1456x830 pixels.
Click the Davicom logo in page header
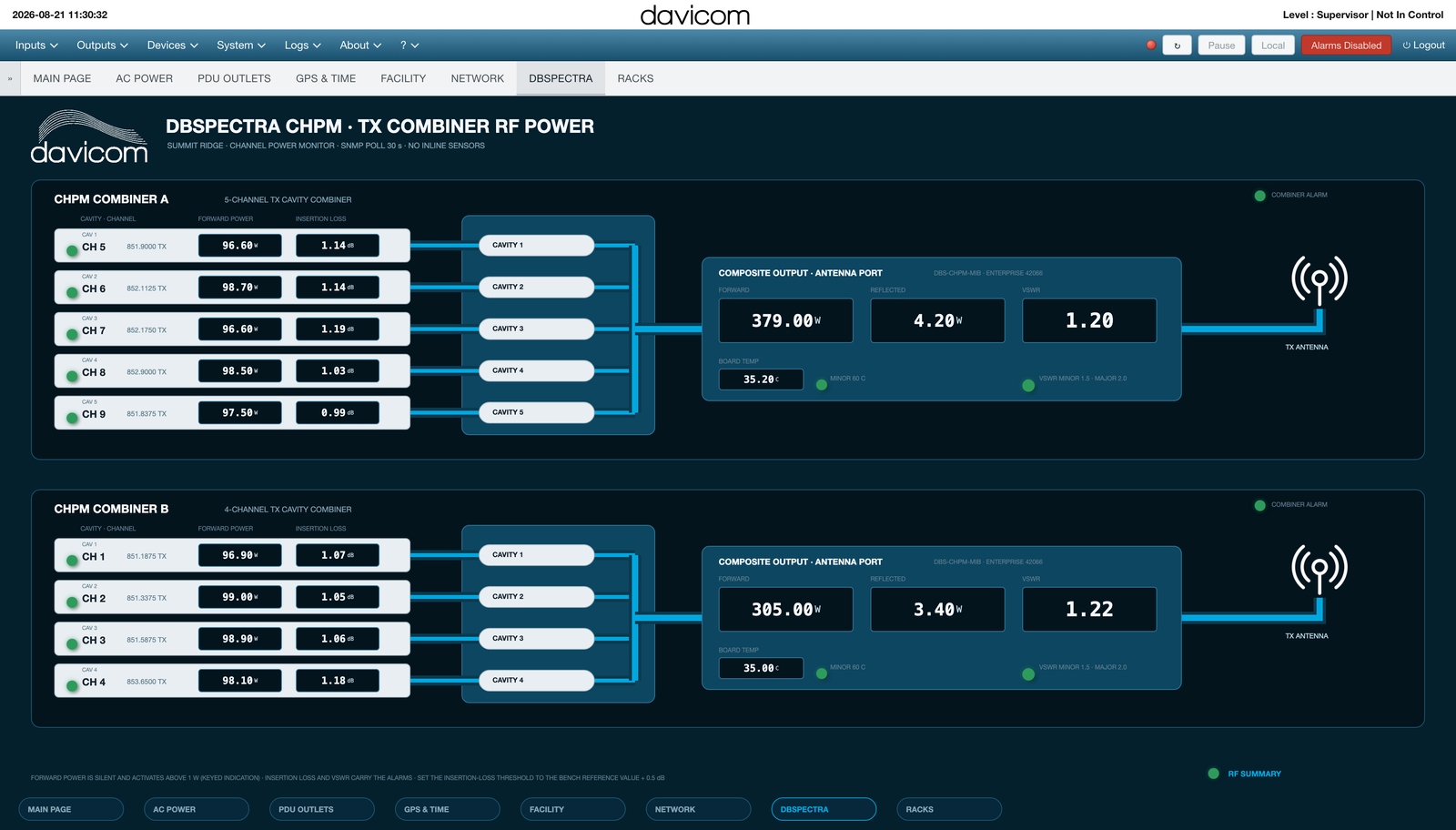click(89, 137)
